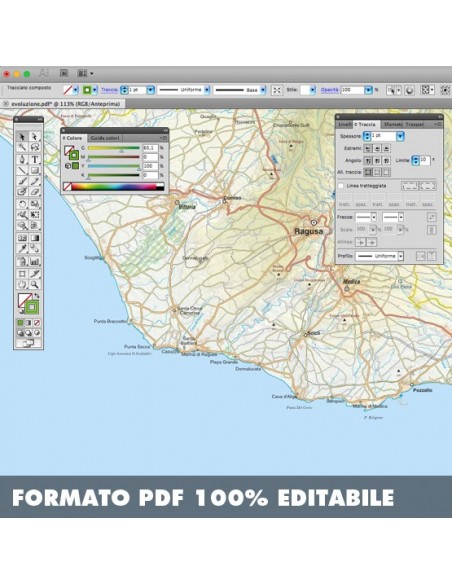Choose round join in Angolo row
The image size is (452, 584).
click(377, 161)
